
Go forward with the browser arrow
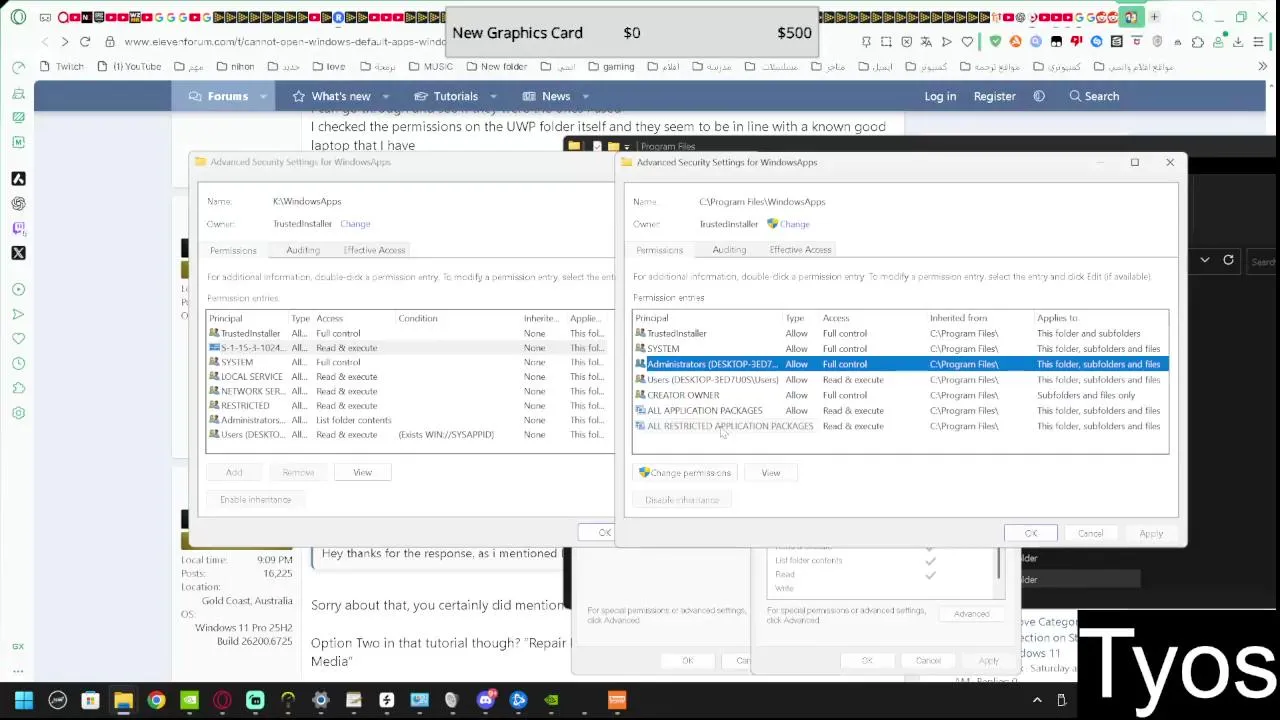pyautogui.click(x=65, y=42)
